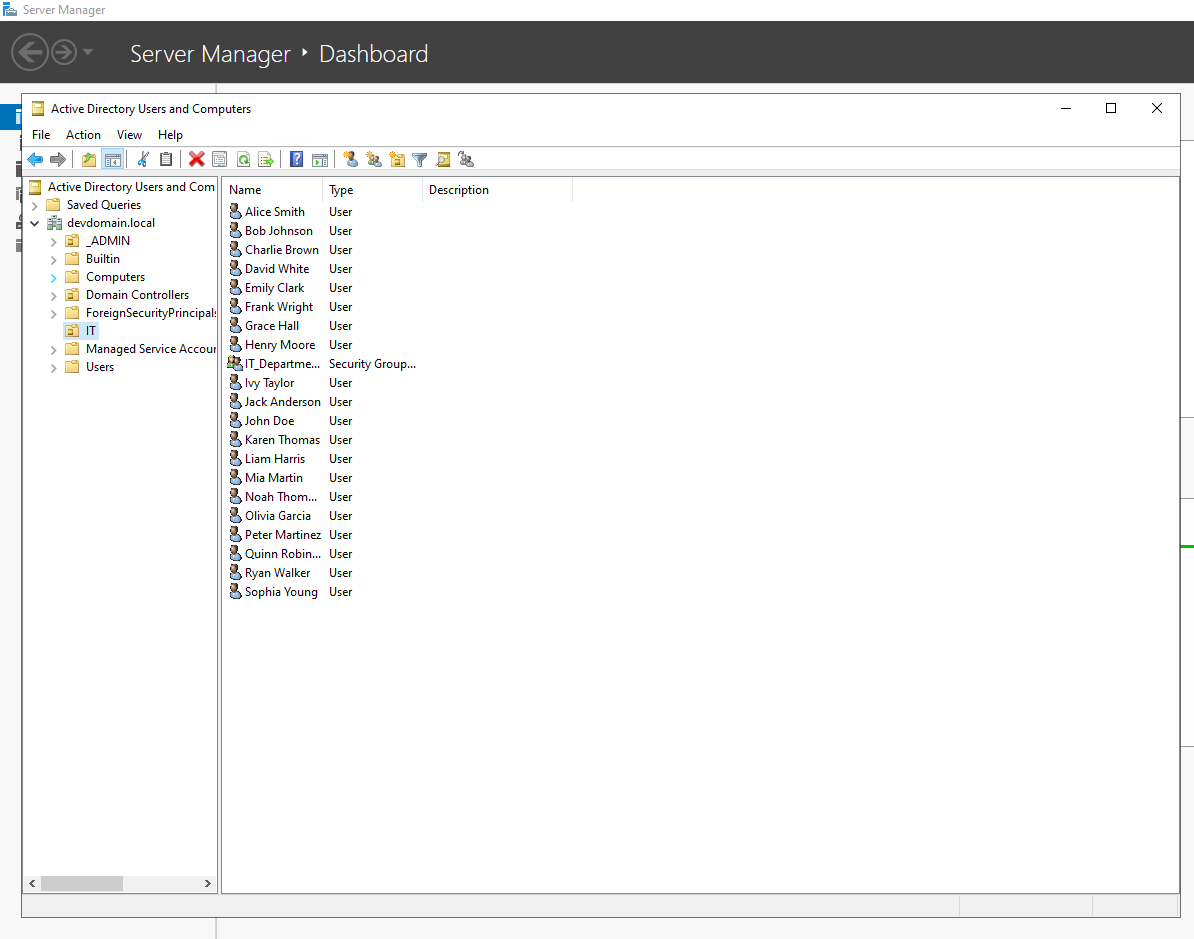
Task: Click the Saved Queries folder icon
Action: (x=53, y=205)
